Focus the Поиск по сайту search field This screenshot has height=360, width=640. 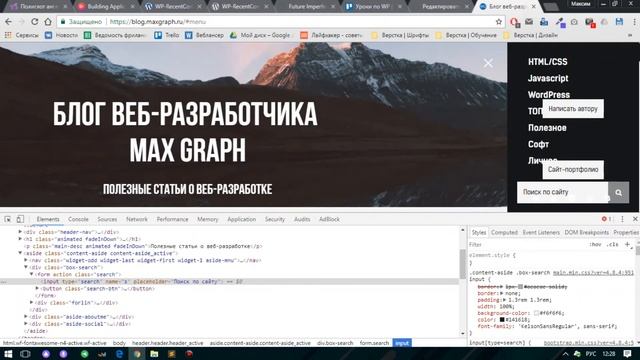point(562,192)
